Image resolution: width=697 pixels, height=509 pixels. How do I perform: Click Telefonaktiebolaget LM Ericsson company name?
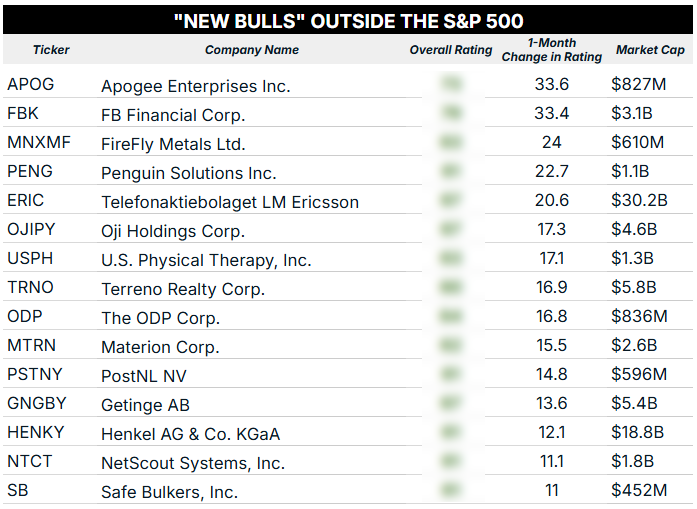click(230, 202)
